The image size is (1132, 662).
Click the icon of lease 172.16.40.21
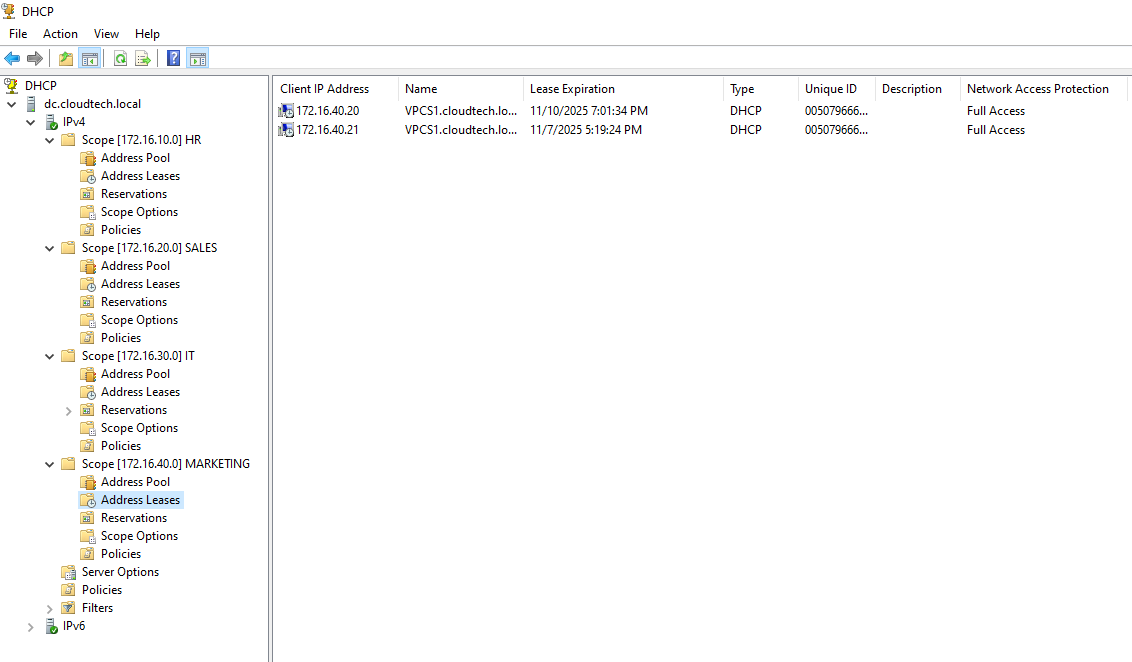(x=287, y=130)
